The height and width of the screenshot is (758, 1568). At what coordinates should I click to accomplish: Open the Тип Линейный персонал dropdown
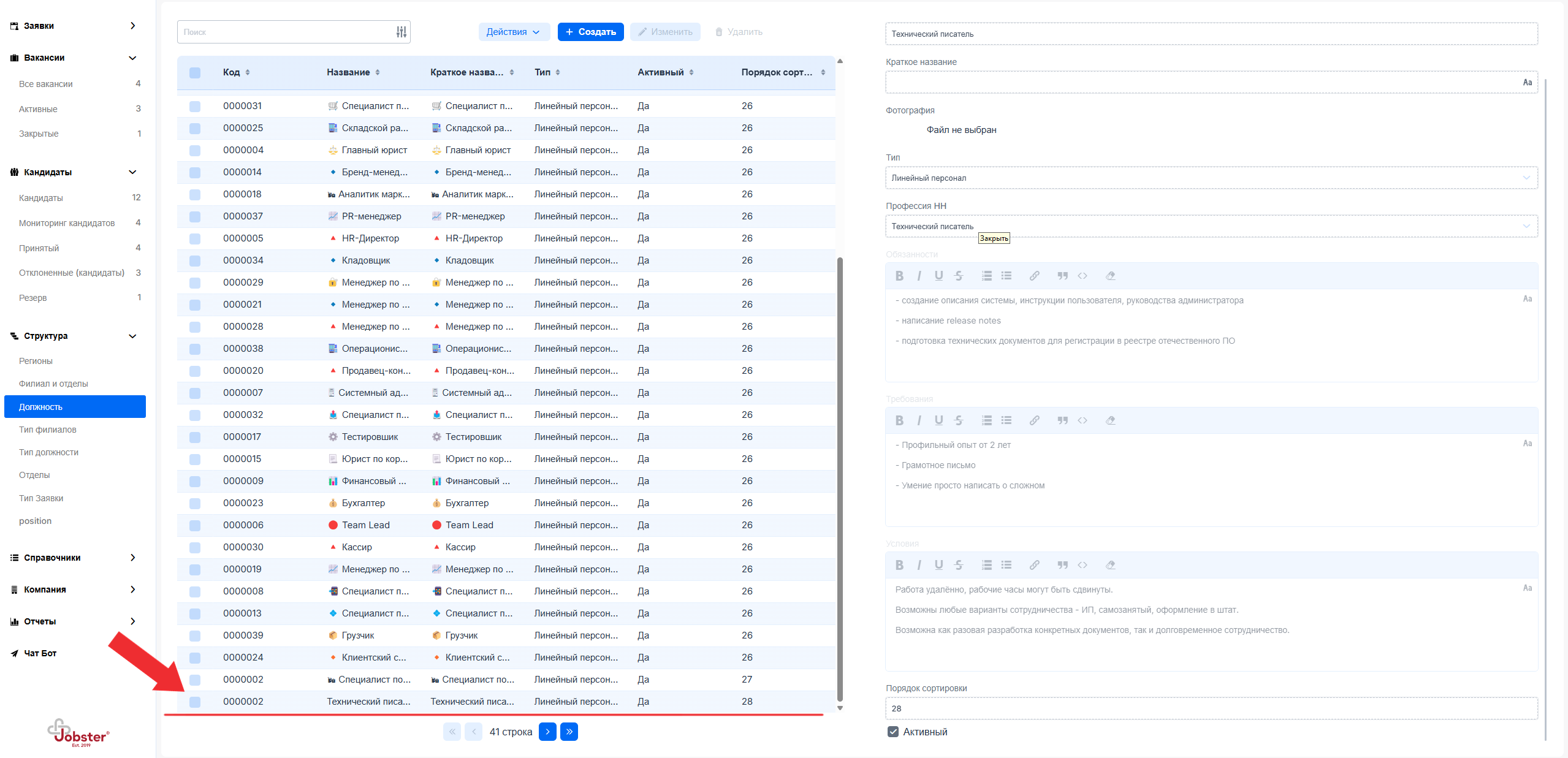coord(1211,178)
